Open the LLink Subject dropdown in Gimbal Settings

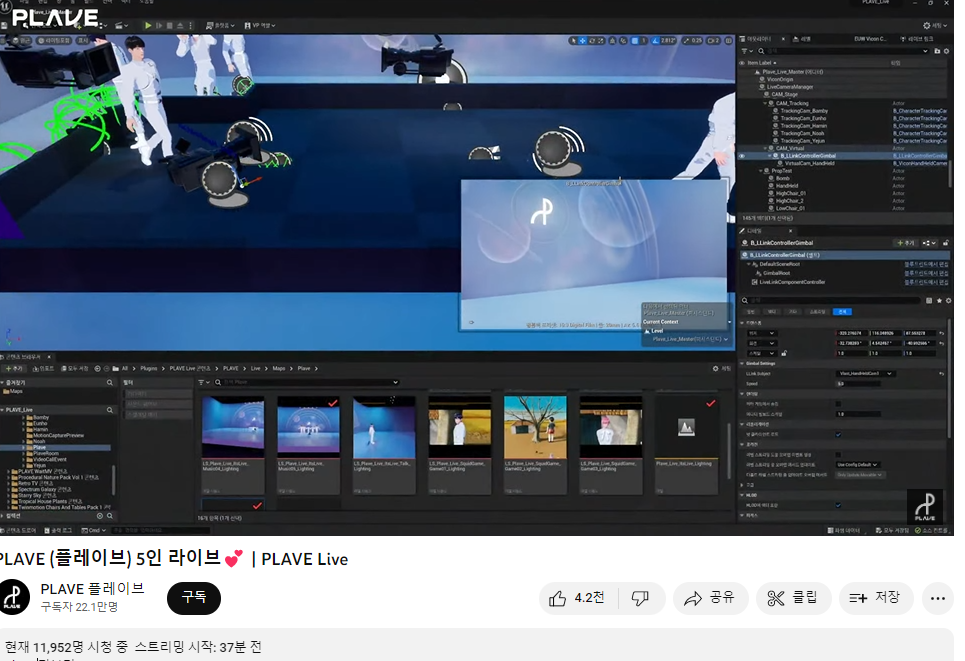(866, 374)
